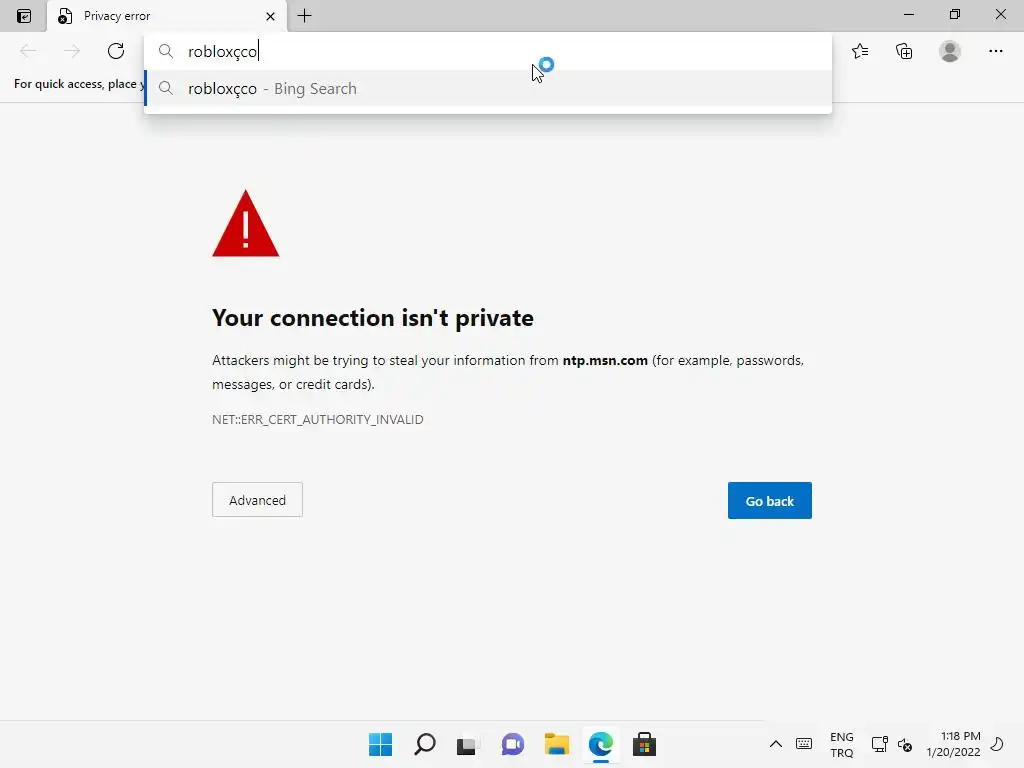Screen dimensions: 1024x768
Task: Open the tab actions menu icon
Action: (24, 16)
